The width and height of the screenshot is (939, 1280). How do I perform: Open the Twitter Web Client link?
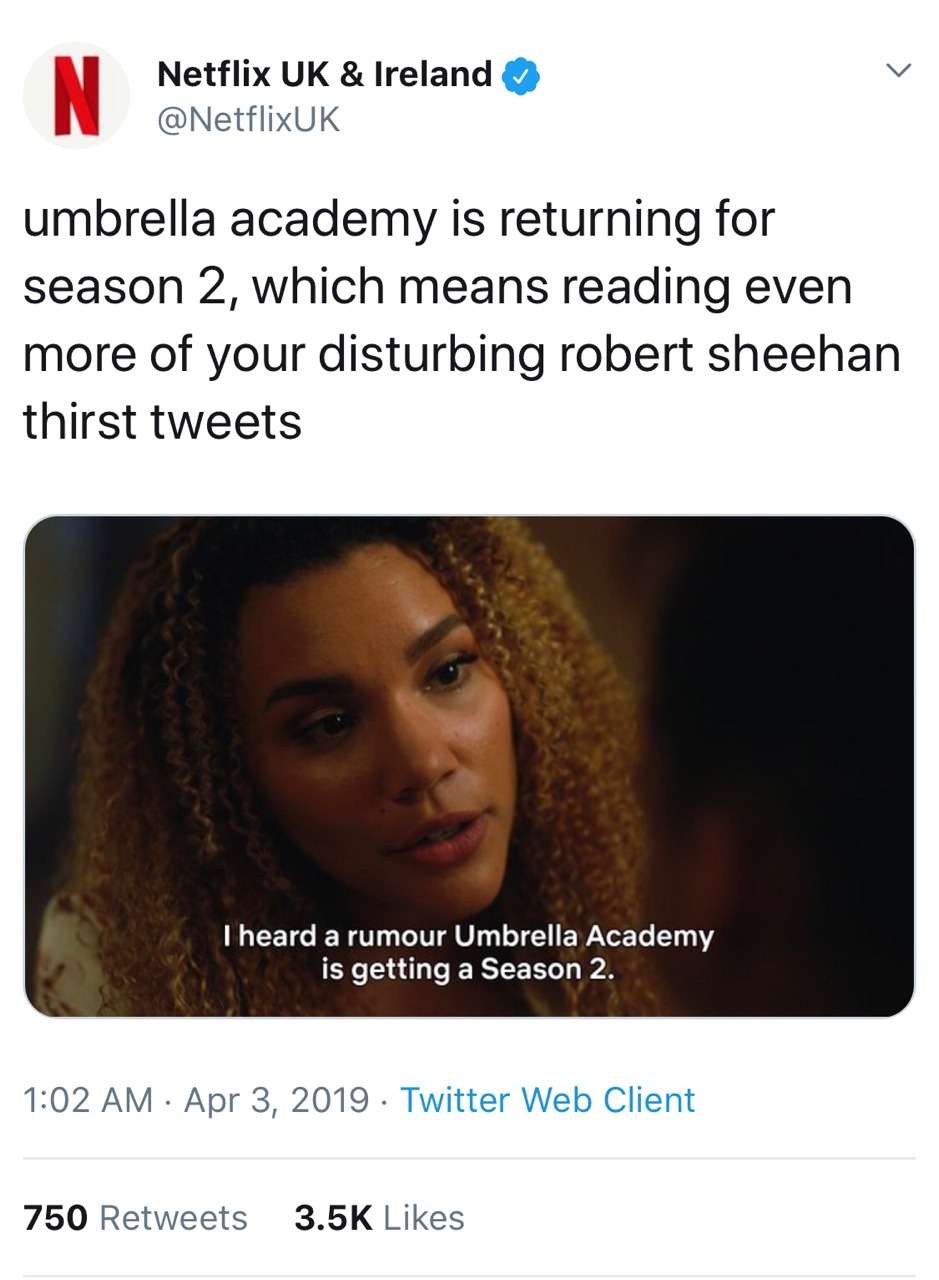pyautogui.click(x=547, y=1100)
